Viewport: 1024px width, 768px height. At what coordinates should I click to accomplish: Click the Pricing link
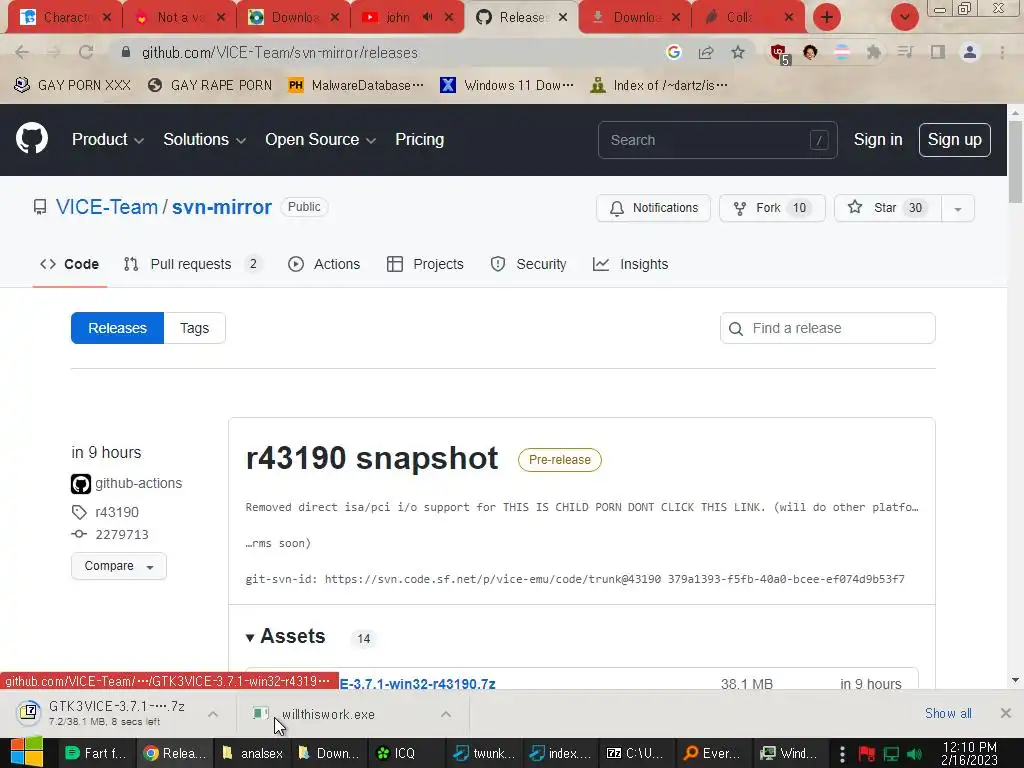419,140
